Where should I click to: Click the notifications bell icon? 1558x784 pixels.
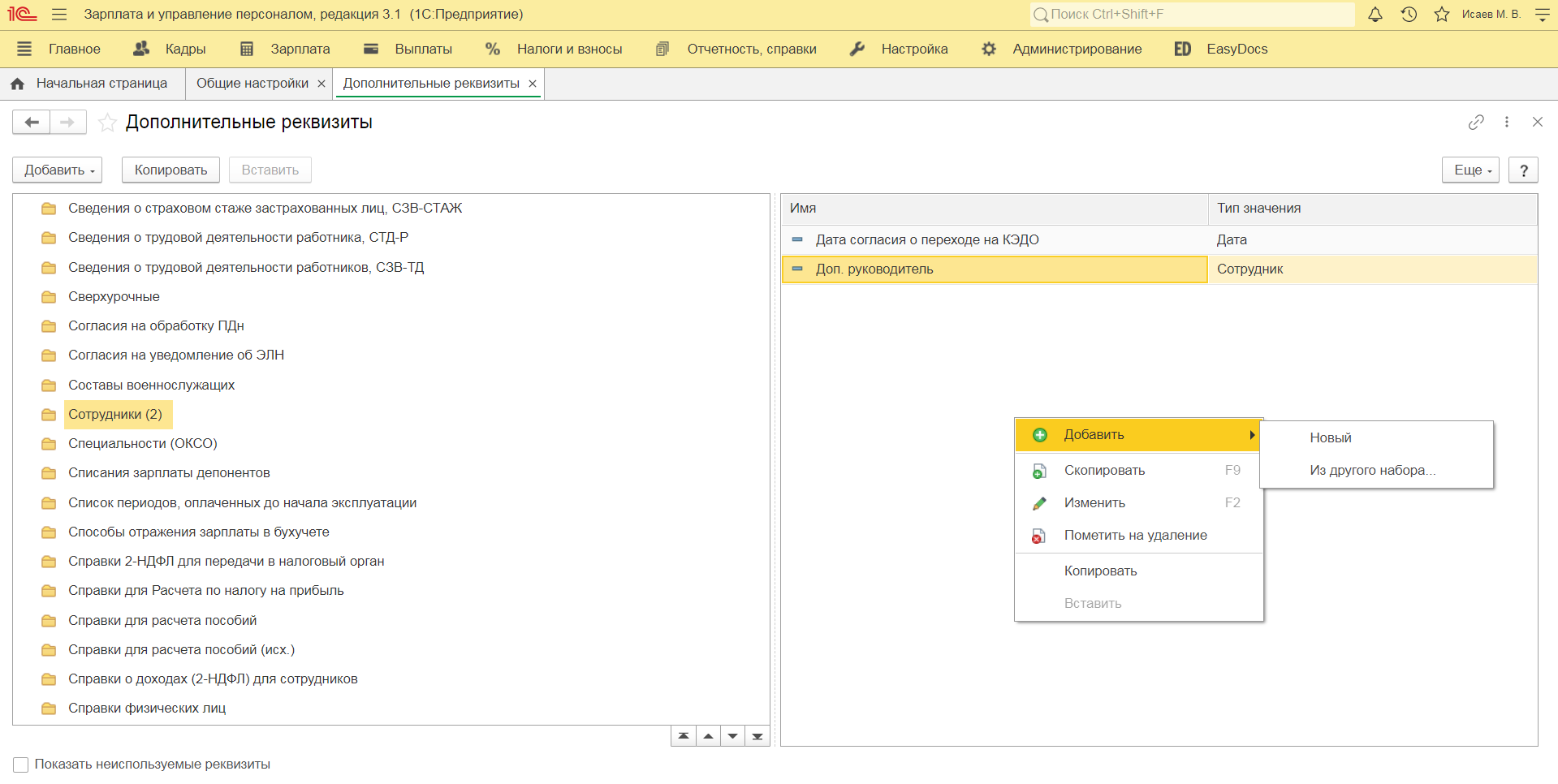1375,15
